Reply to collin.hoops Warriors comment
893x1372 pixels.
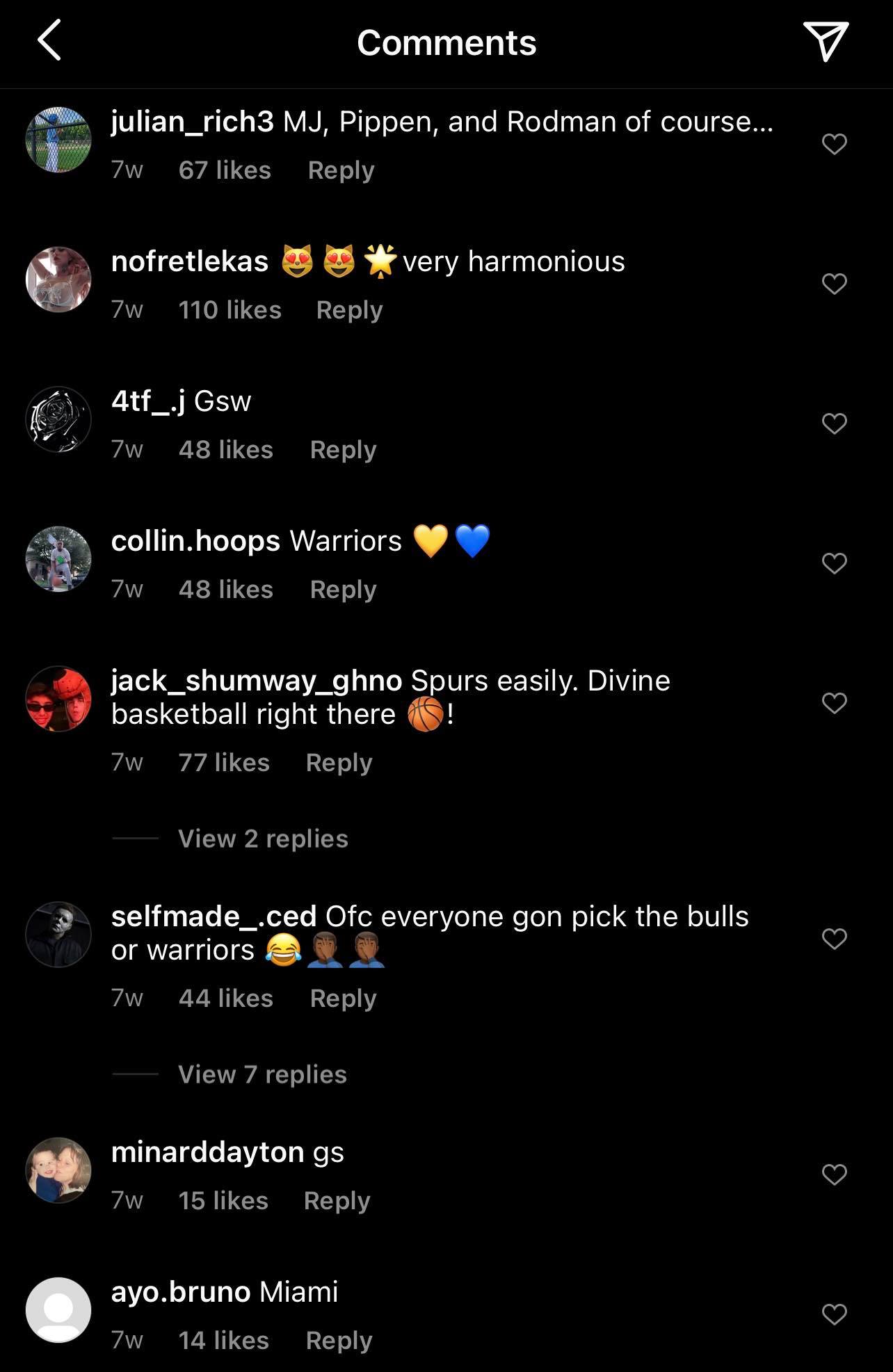pyautogui.click(x=343, y=590)
